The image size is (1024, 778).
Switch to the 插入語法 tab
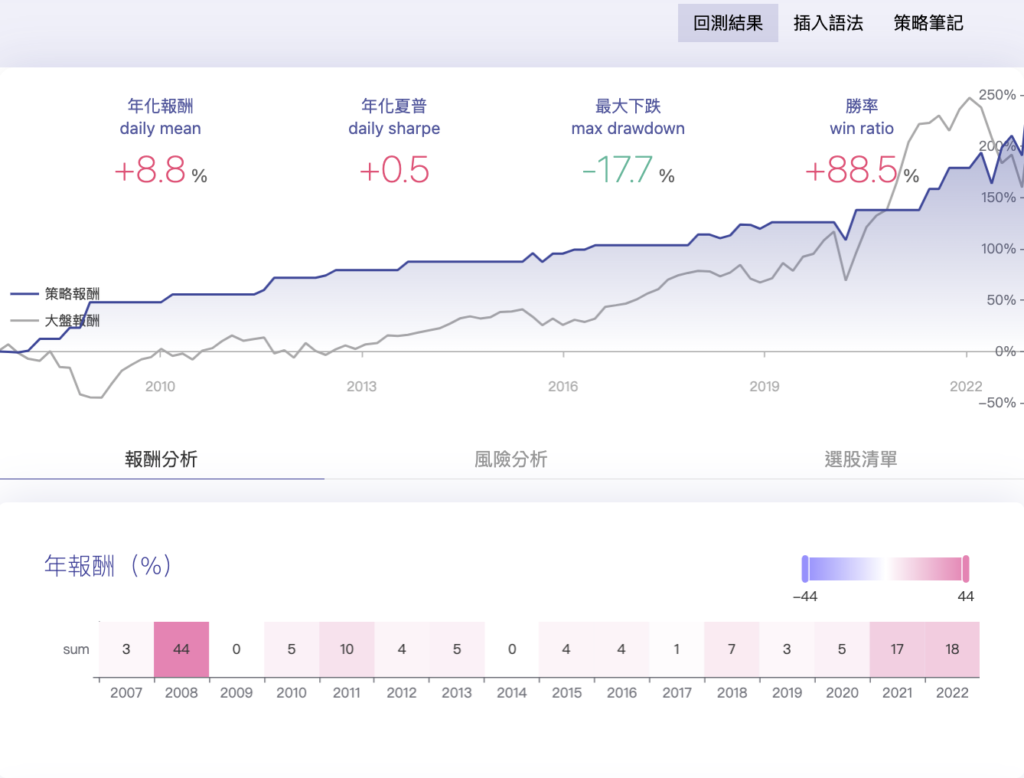(828, 23)
